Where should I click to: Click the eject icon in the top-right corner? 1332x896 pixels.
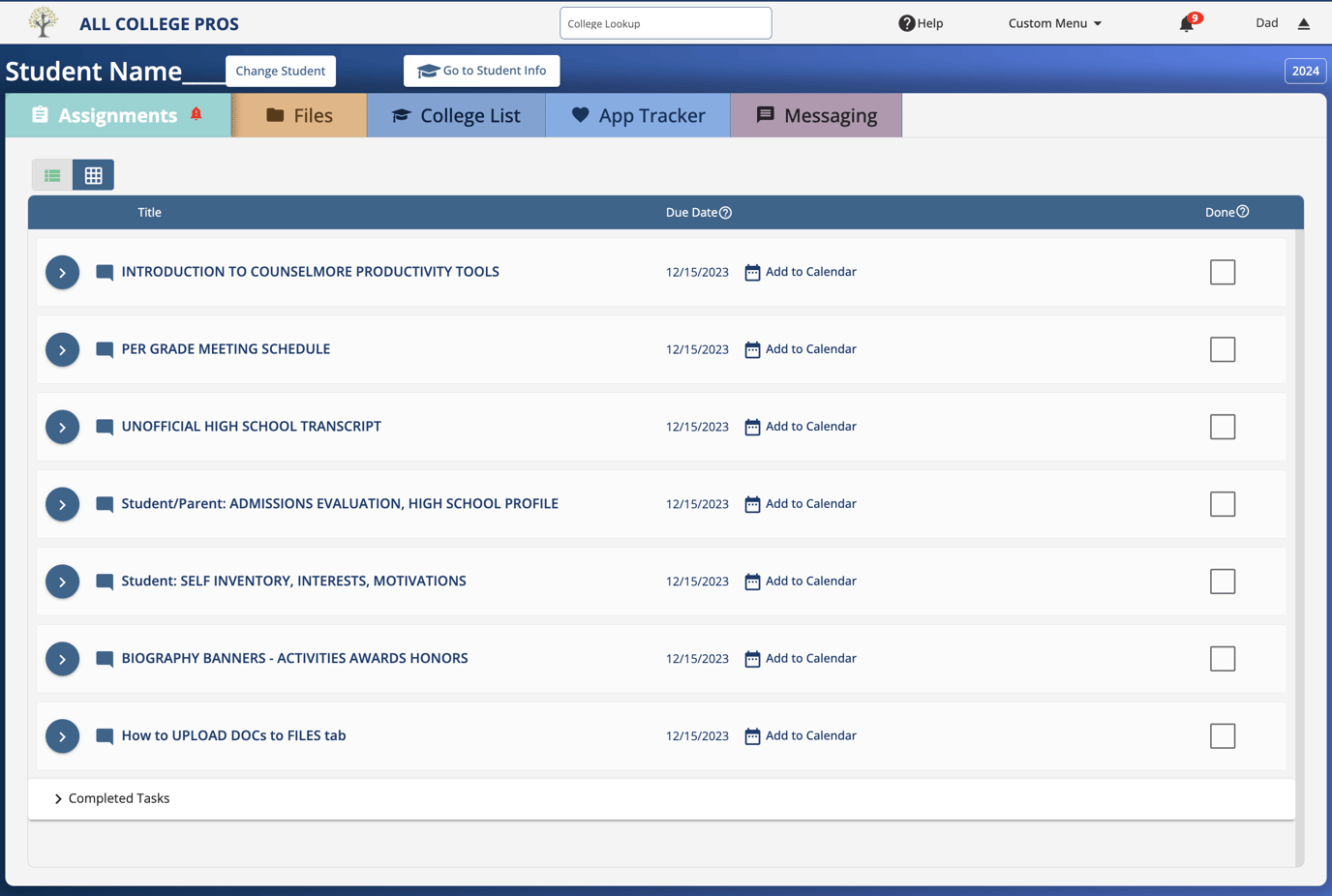pos(1304,22)
